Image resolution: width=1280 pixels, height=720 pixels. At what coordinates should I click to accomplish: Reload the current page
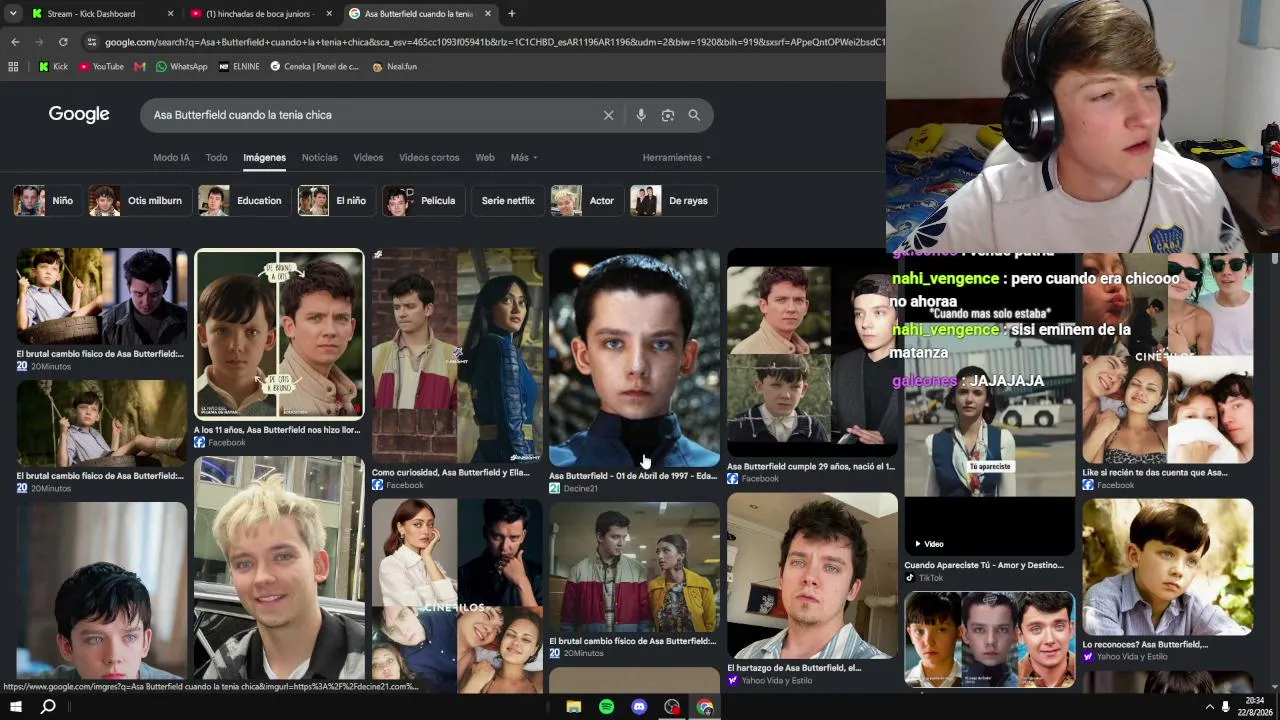(63, 42)
